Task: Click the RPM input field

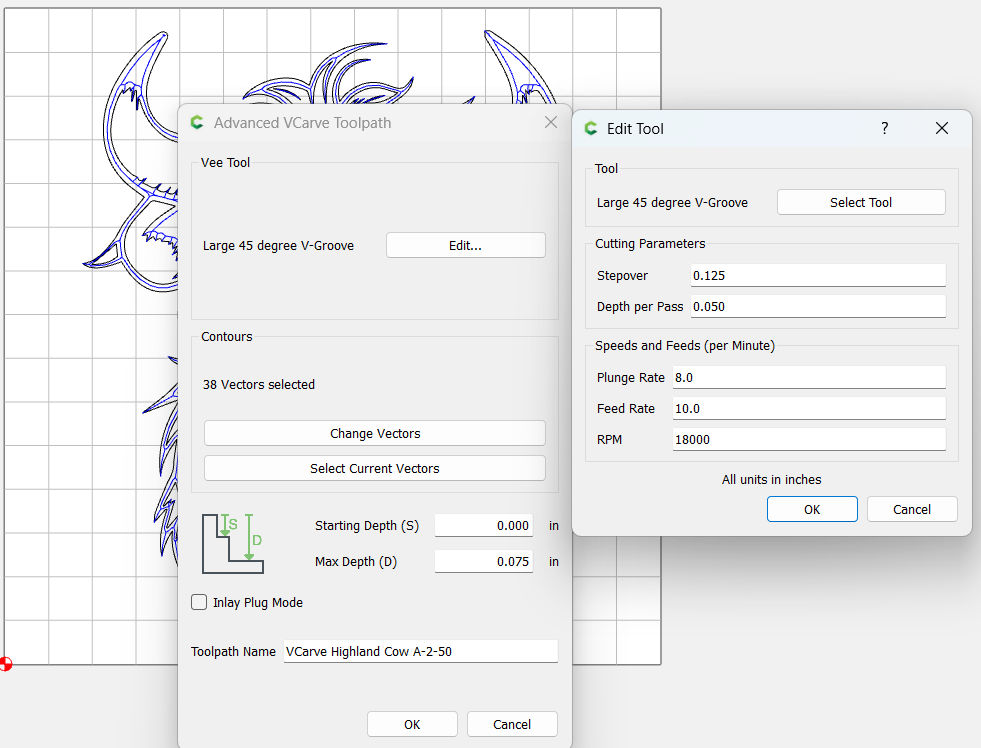Action: (x=809, y=440)
